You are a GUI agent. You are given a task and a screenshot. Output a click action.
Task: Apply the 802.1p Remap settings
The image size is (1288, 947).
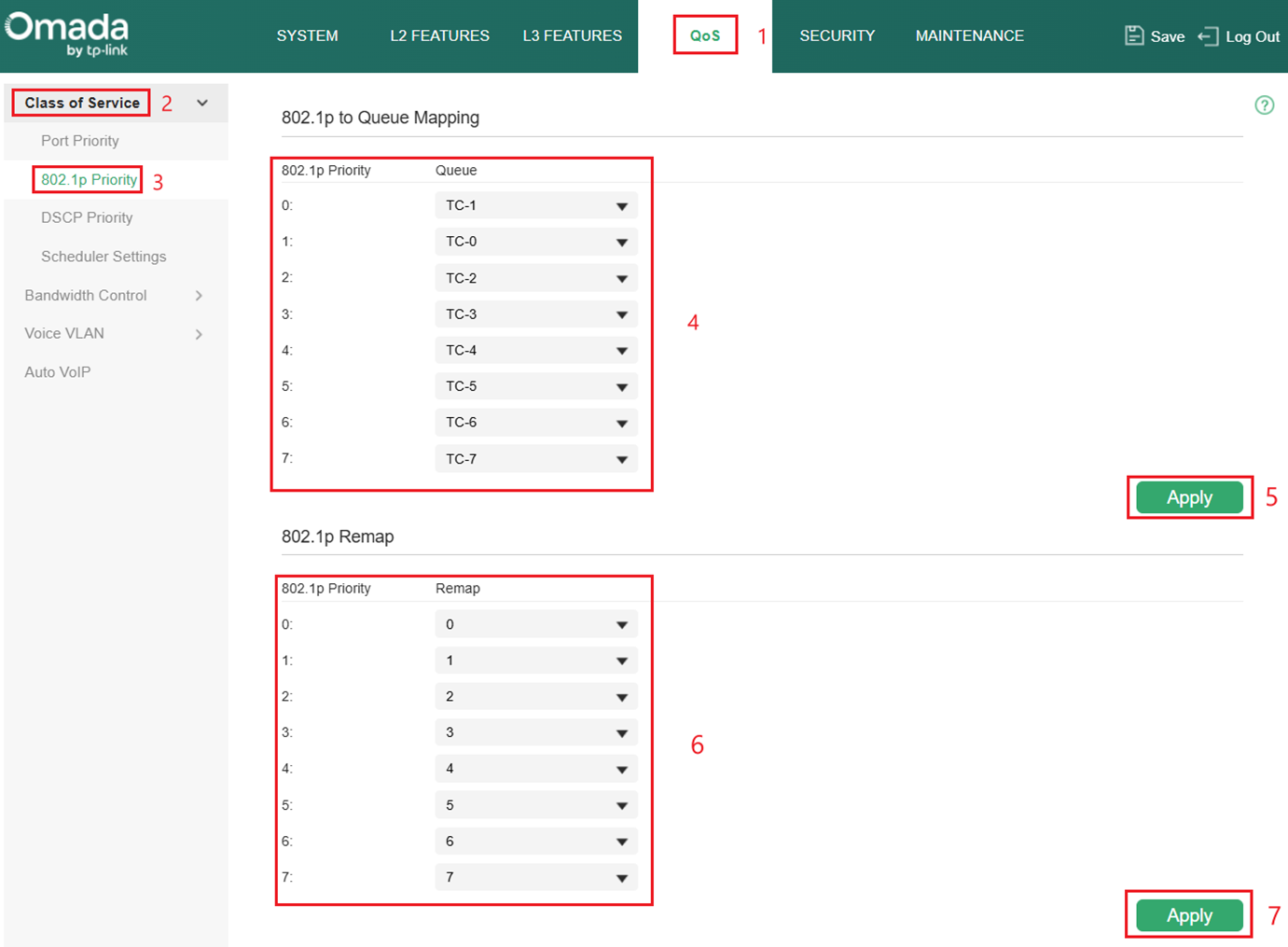pyautogui.click(x=1188, y=915)
